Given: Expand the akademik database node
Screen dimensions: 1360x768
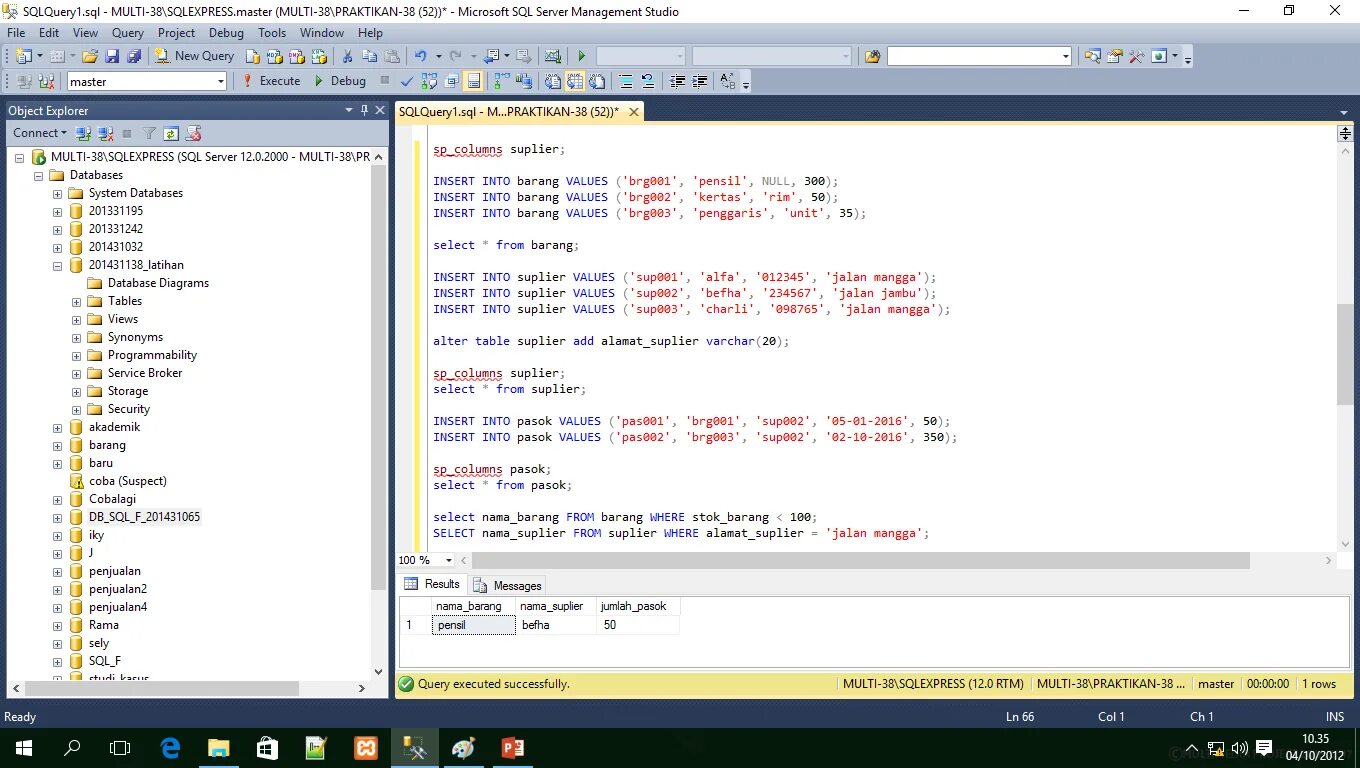Looking at the screenshot, I should tap(58, 427).
